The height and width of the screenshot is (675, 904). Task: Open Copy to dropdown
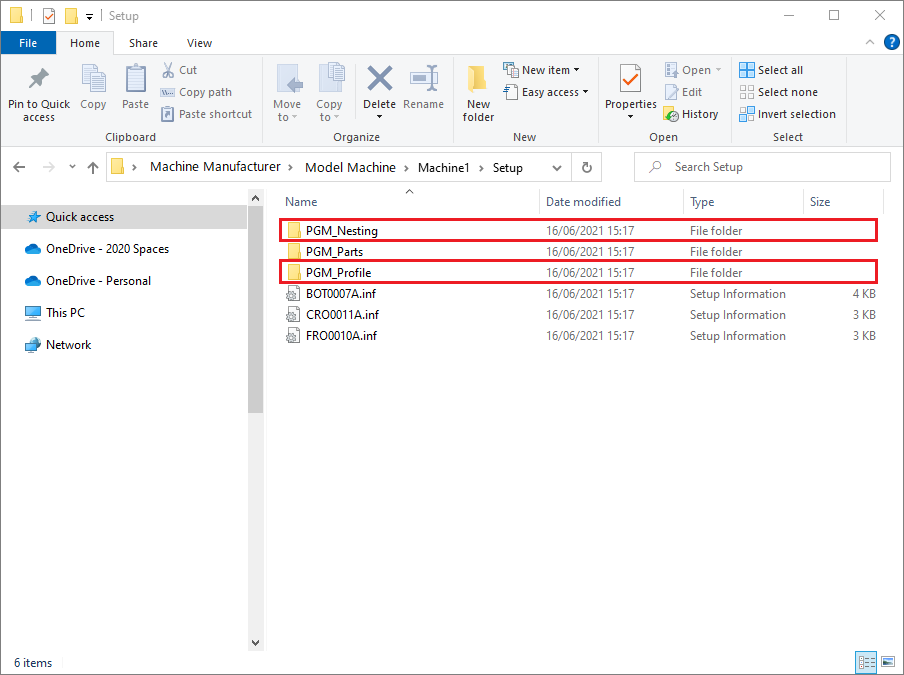pos(329,93)
